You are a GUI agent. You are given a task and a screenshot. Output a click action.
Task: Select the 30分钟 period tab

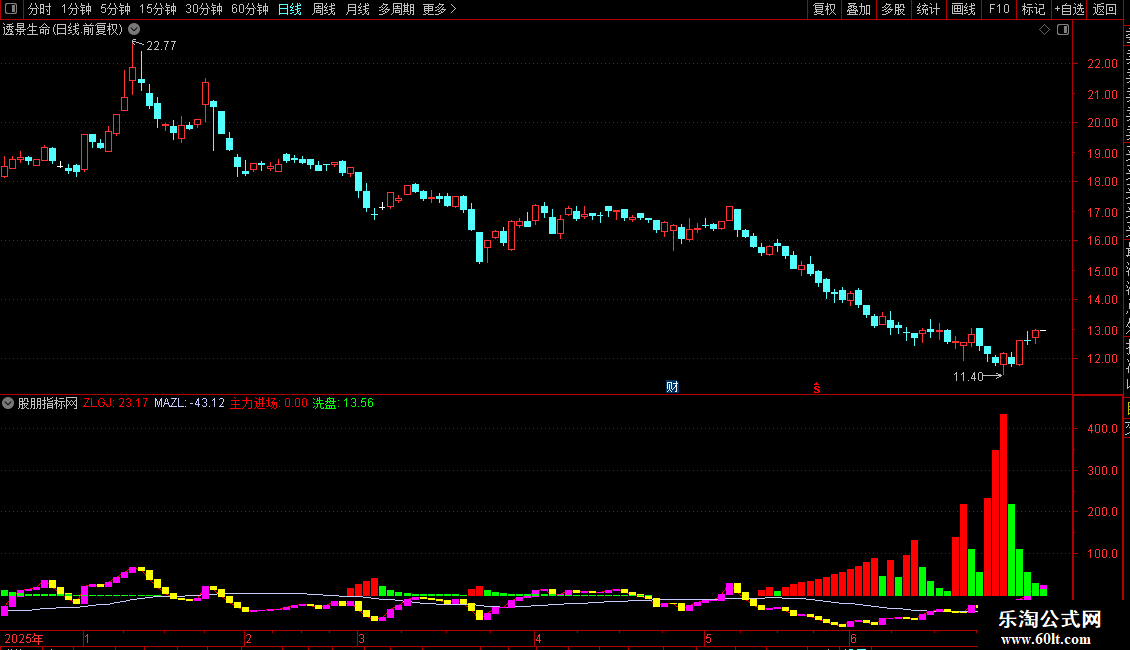(x=204, y=9)
